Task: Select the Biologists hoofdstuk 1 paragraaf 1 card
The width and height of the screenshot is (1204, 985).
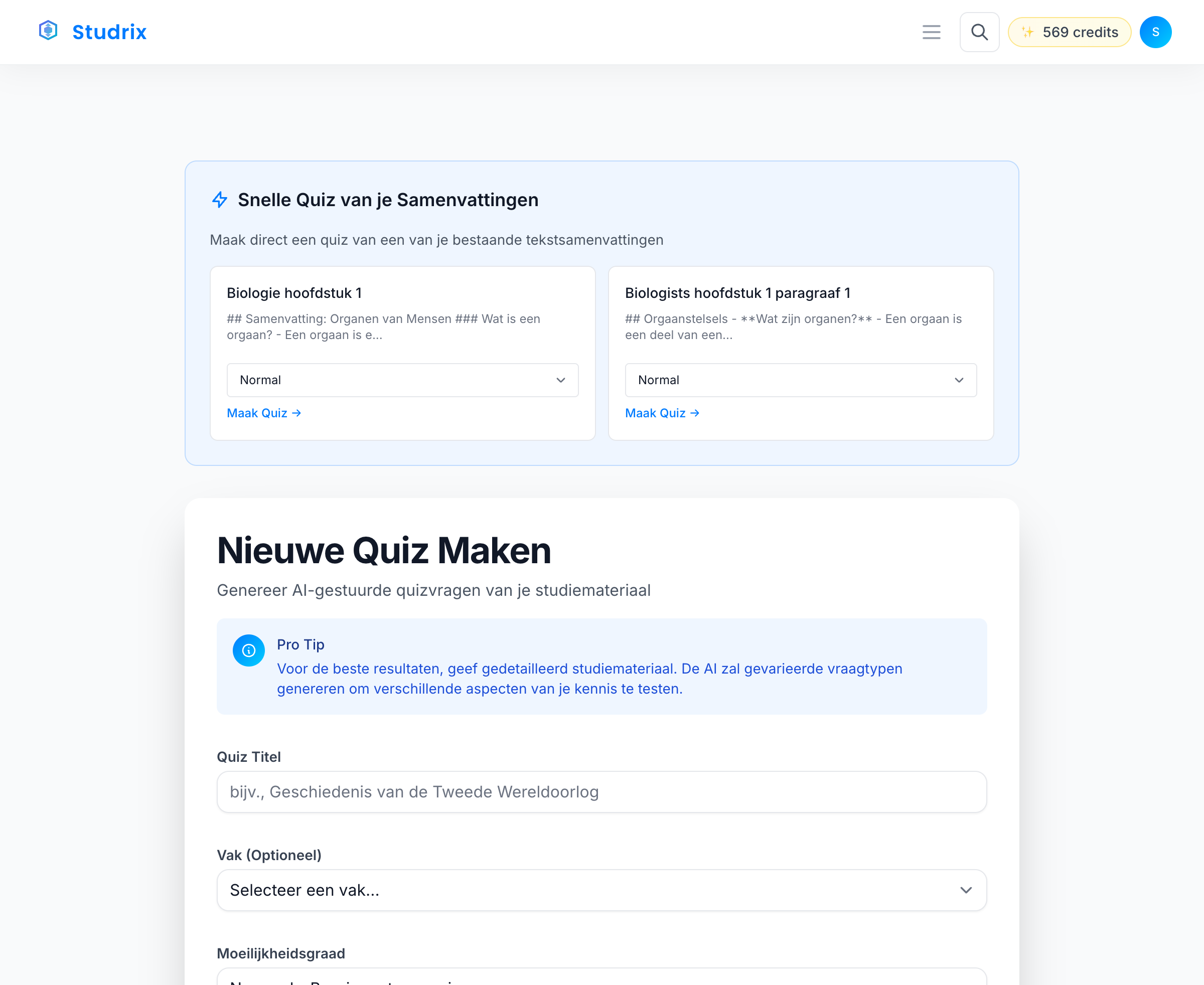Action: pyautogui.click(x=800, y=318)
